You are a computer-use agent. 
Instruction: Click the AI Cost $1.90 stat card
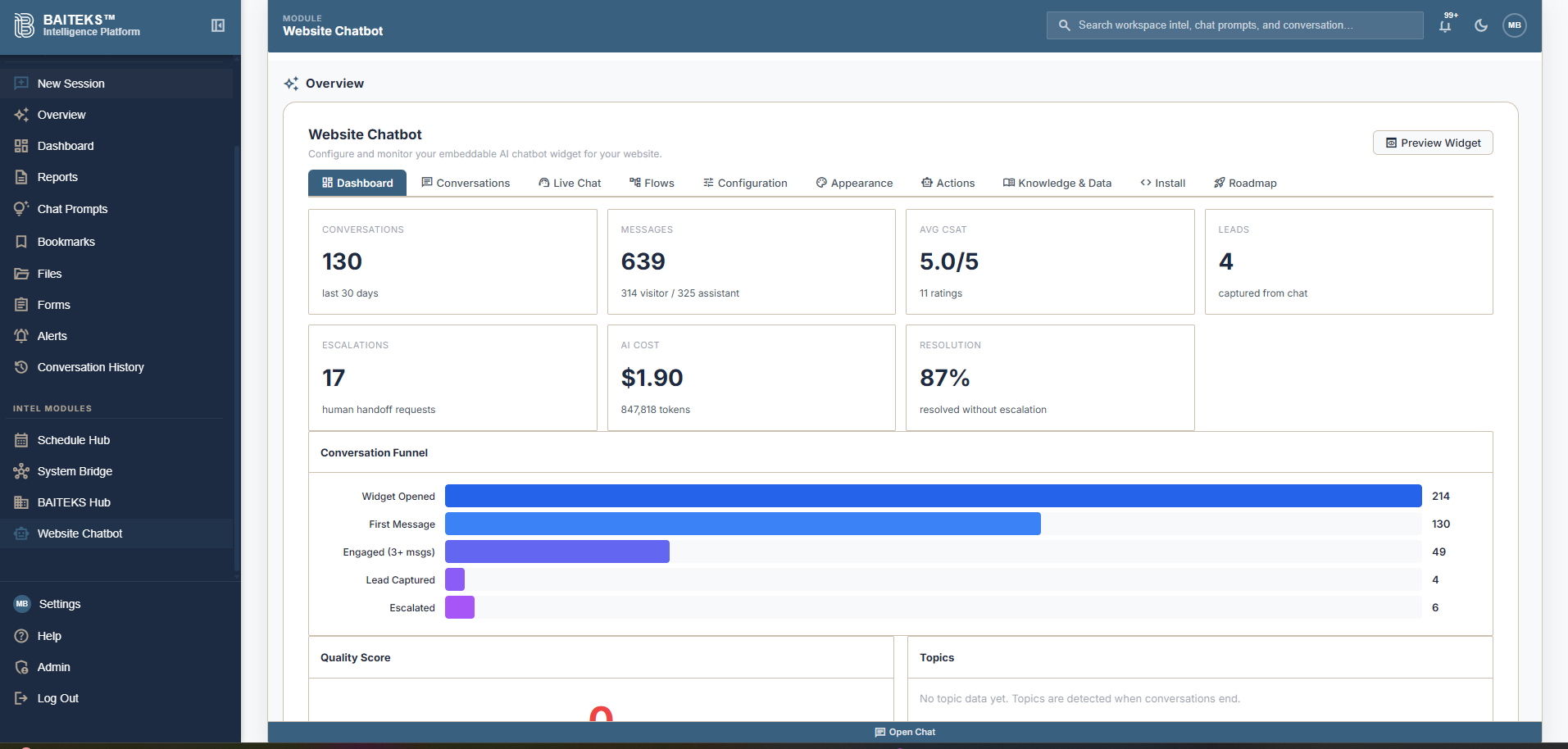click(751, 378)
